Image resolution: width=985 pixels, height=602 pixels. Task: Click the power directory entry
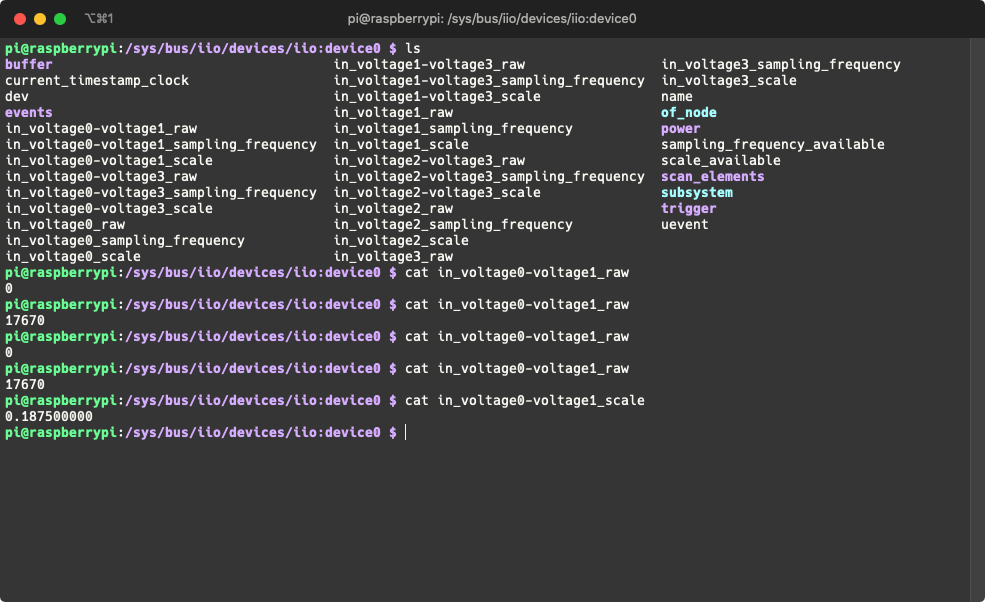pos(680,129)
